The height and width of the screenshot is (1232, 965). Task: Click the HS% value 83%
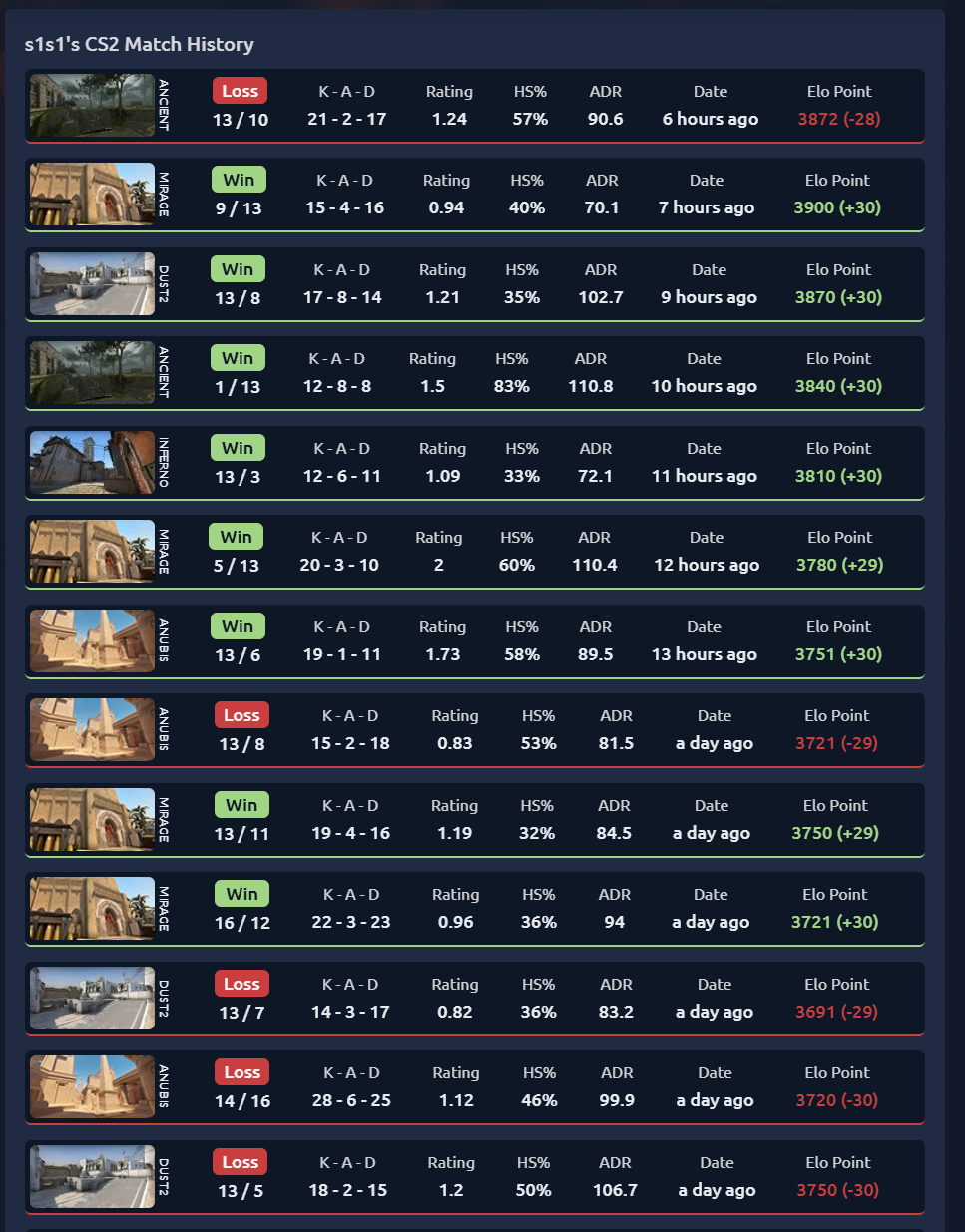(511, 386)
